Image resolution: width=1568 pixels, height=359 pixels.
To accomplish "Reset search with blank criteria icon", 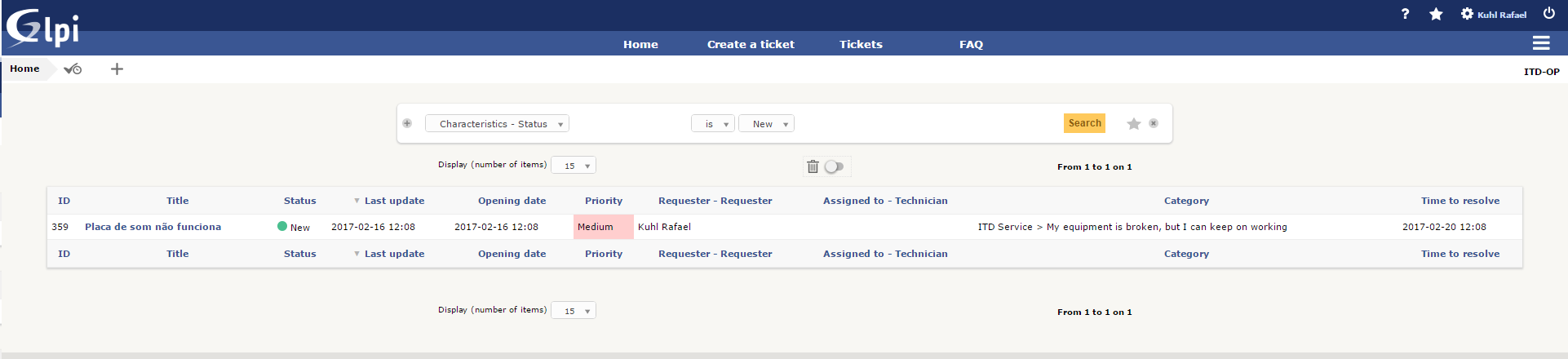I will click(1154, 123).
